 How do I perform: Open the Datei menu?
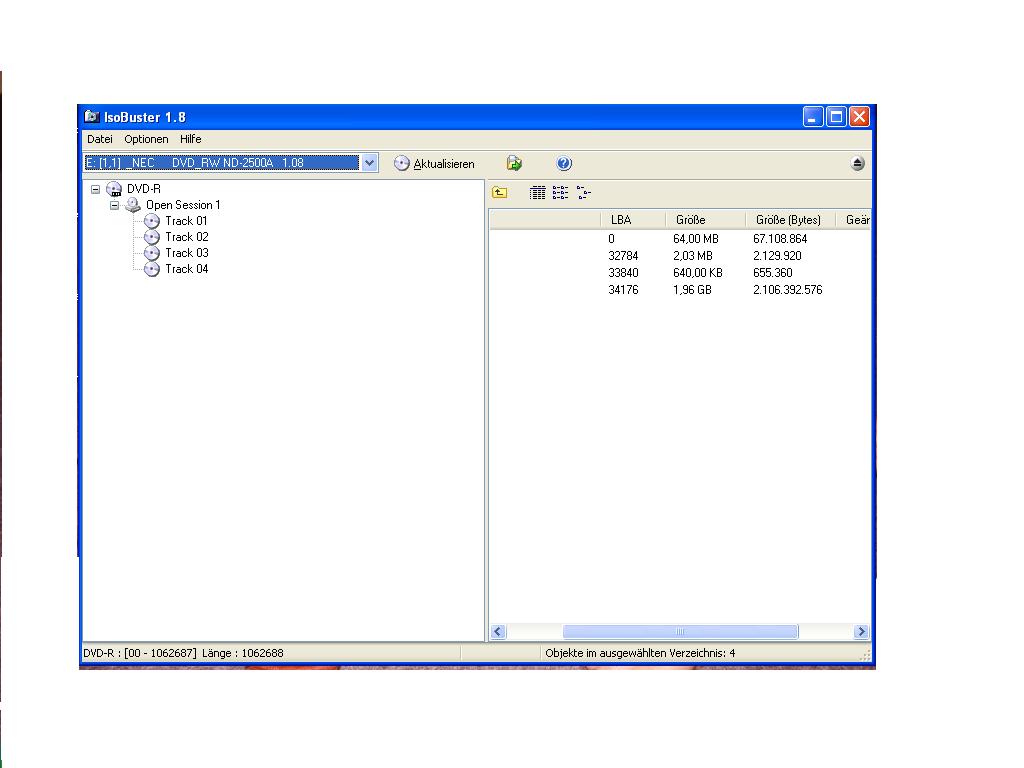click(x=100, y=139)
